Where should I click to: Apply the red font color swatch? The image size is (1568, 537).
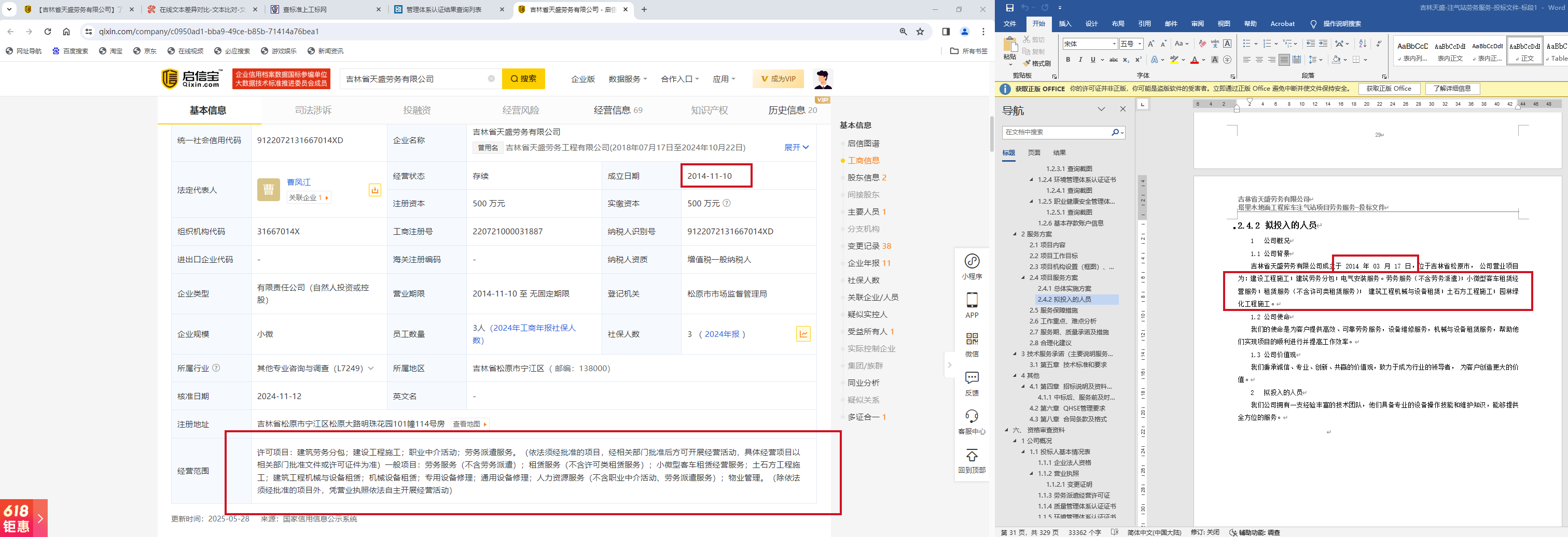pyautogui.click(x=1194, y=60)
